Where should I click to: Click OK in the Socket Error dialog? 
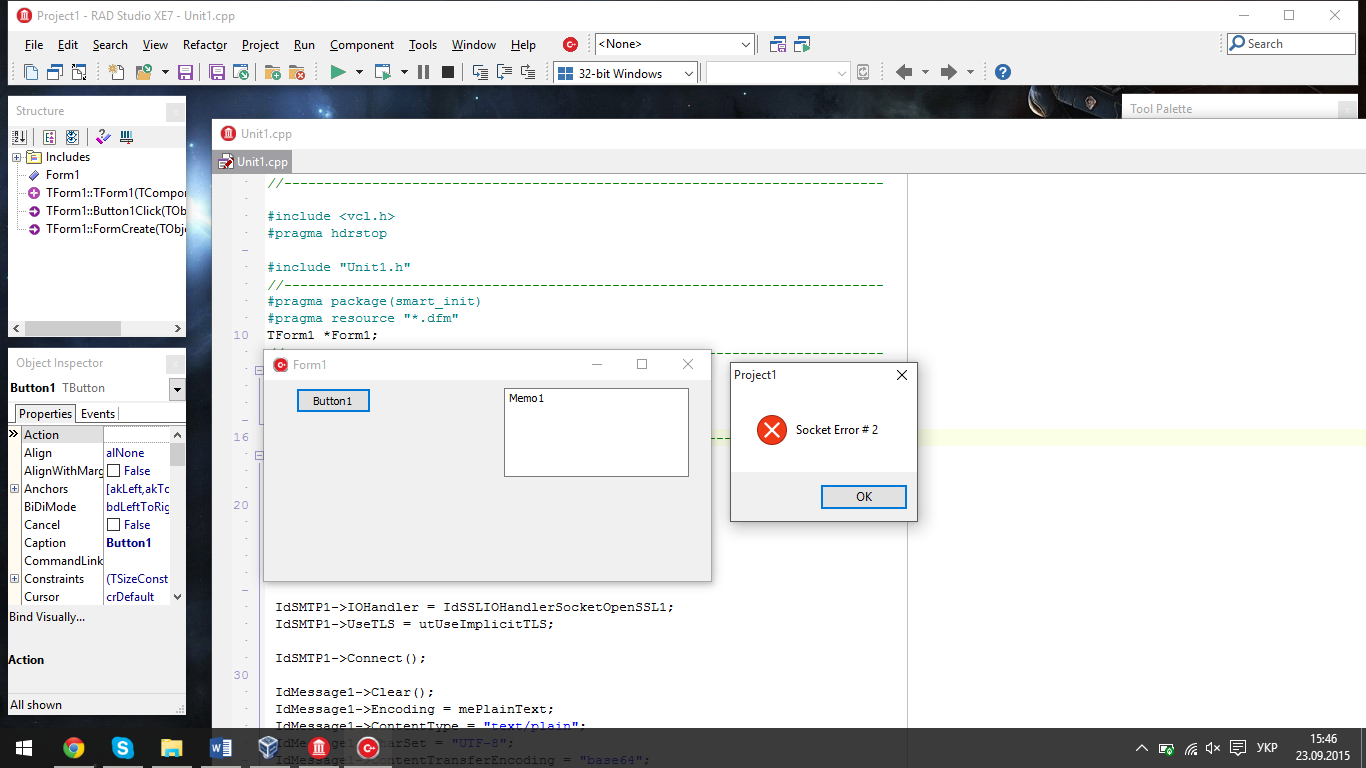tap(863, 497)
